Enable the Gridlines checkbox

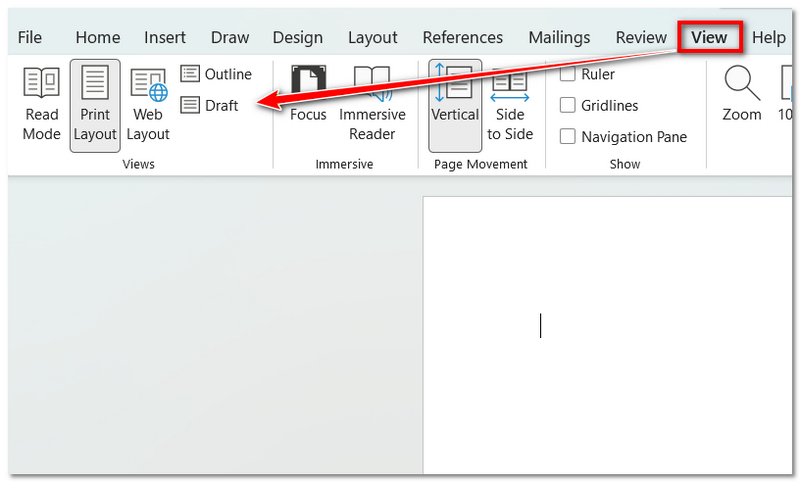(568, 106)
